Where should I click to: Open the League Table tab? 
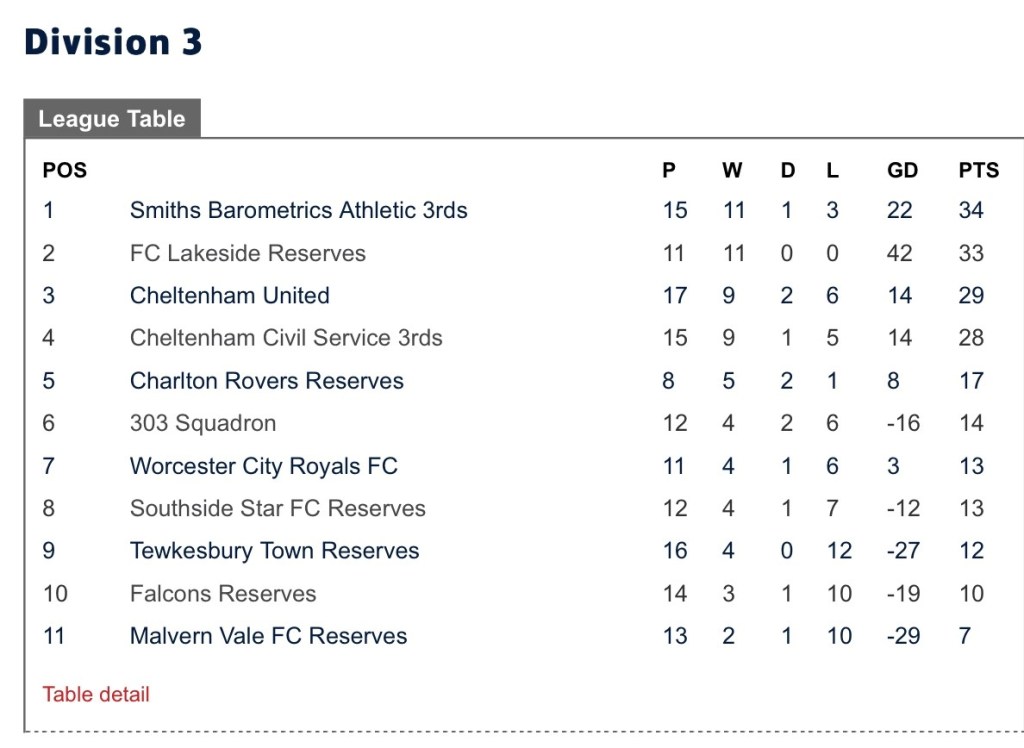point(112,119)
